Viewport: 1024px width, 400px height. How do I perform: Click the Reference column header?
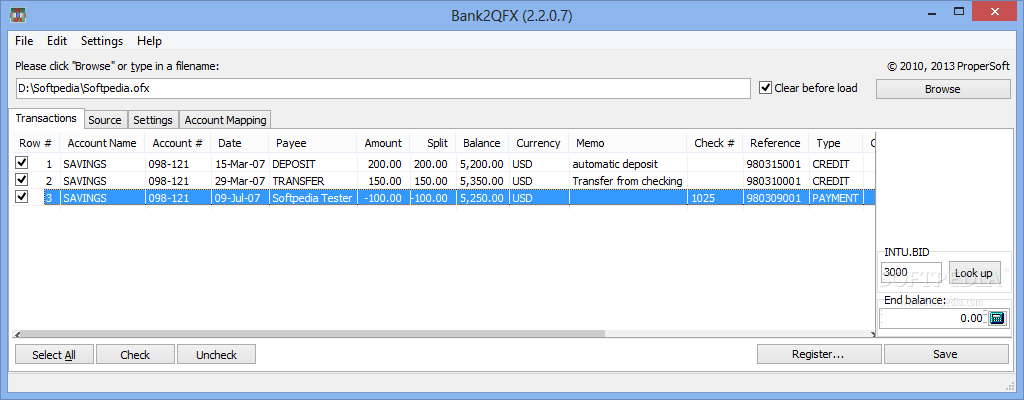(x=775, y=143)
